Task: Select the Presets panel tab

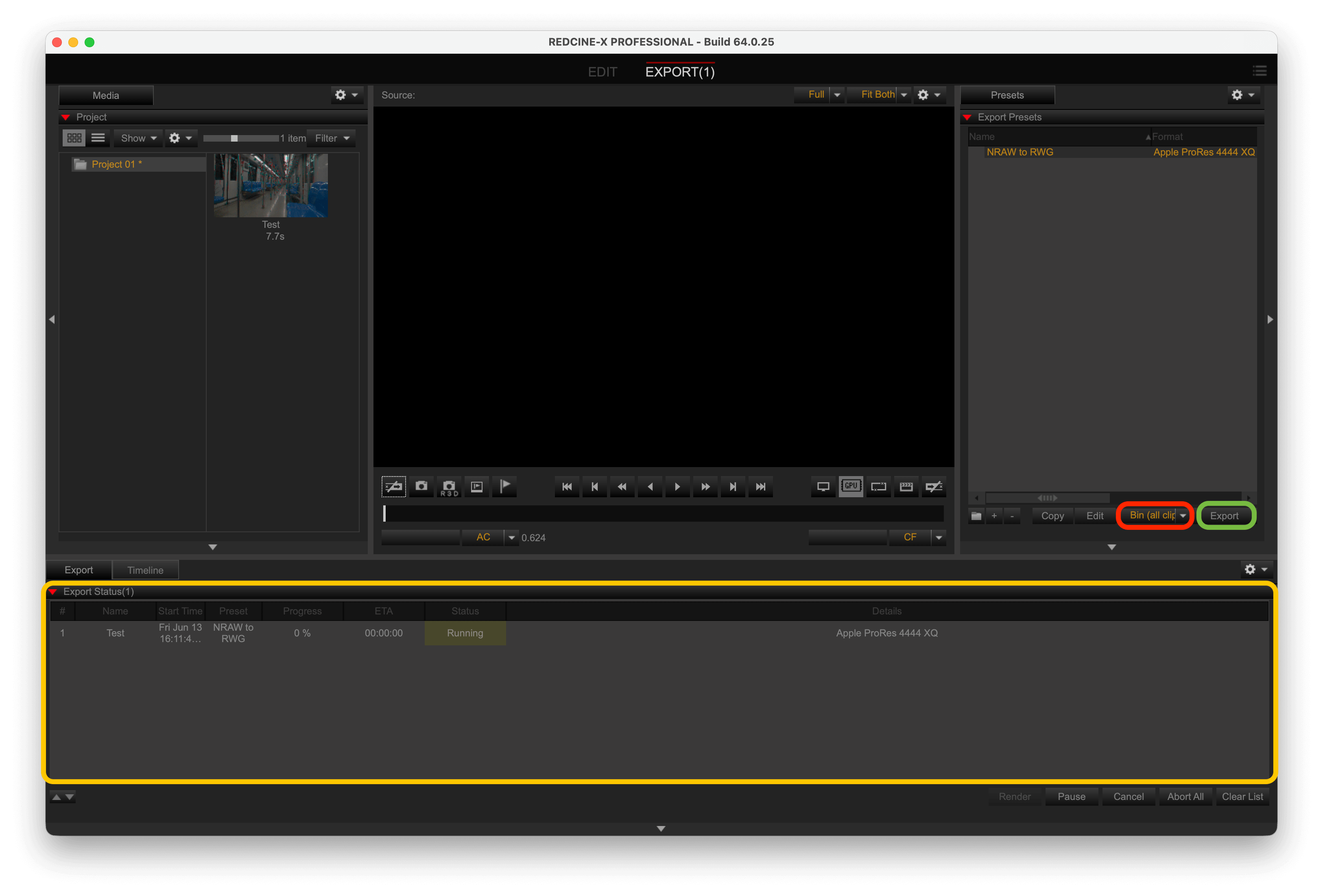Action: coord(1007,95)
